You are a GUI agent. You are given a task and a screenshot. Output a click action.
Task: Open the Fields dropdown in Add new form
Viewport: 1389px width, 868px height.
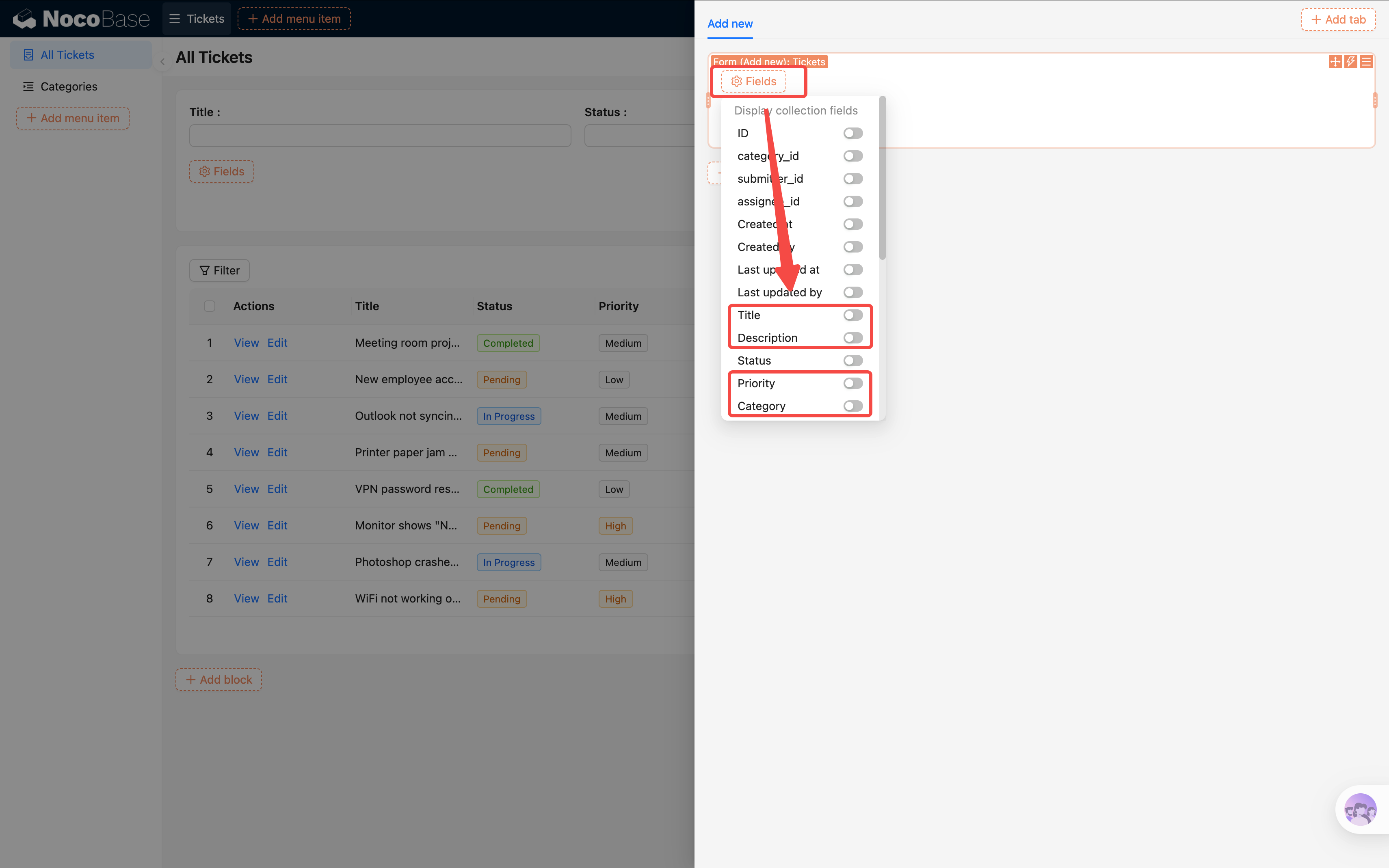753,82
